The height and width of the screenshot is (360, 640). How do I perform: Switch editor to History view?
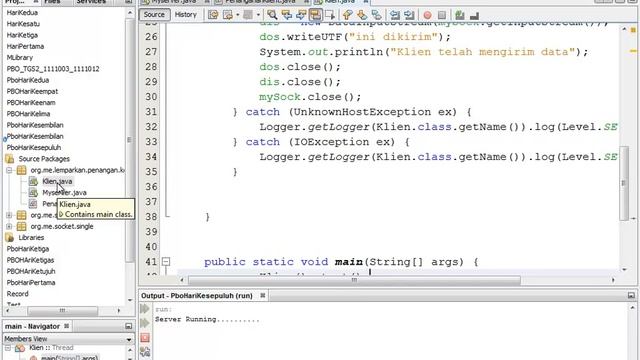(185, 14)
